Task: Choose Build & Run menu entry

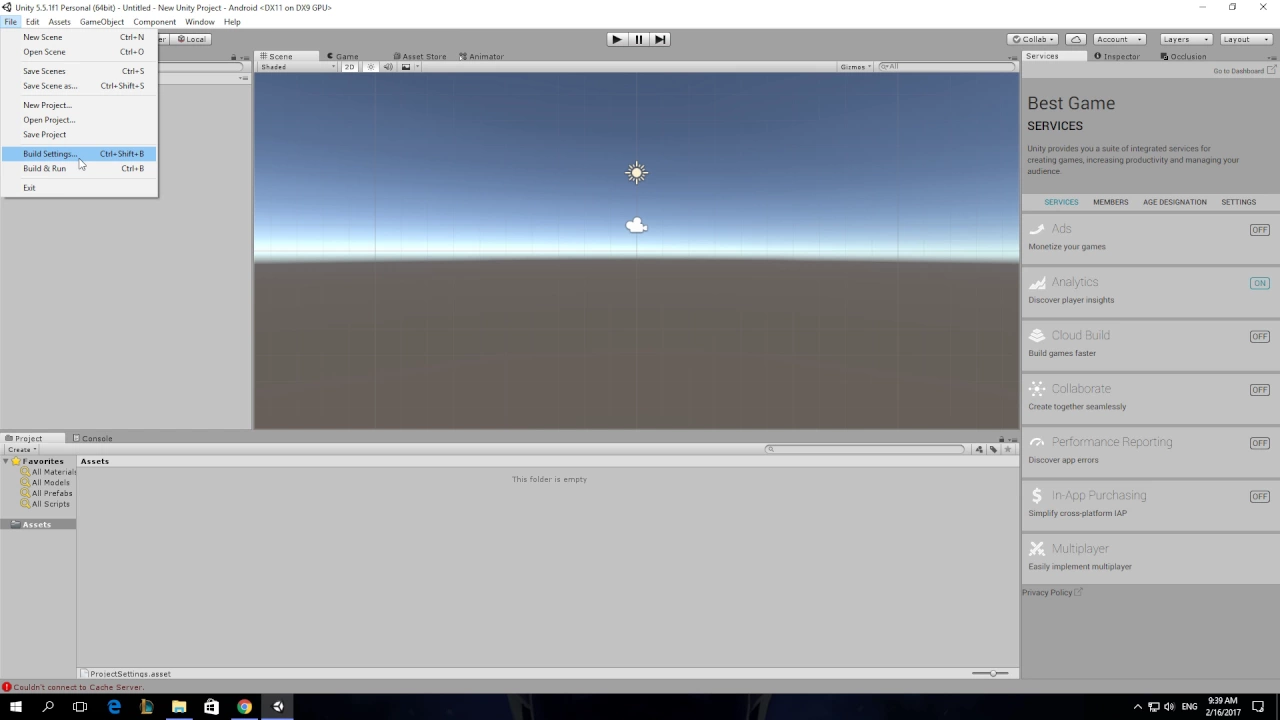Action: coord(79,168)
